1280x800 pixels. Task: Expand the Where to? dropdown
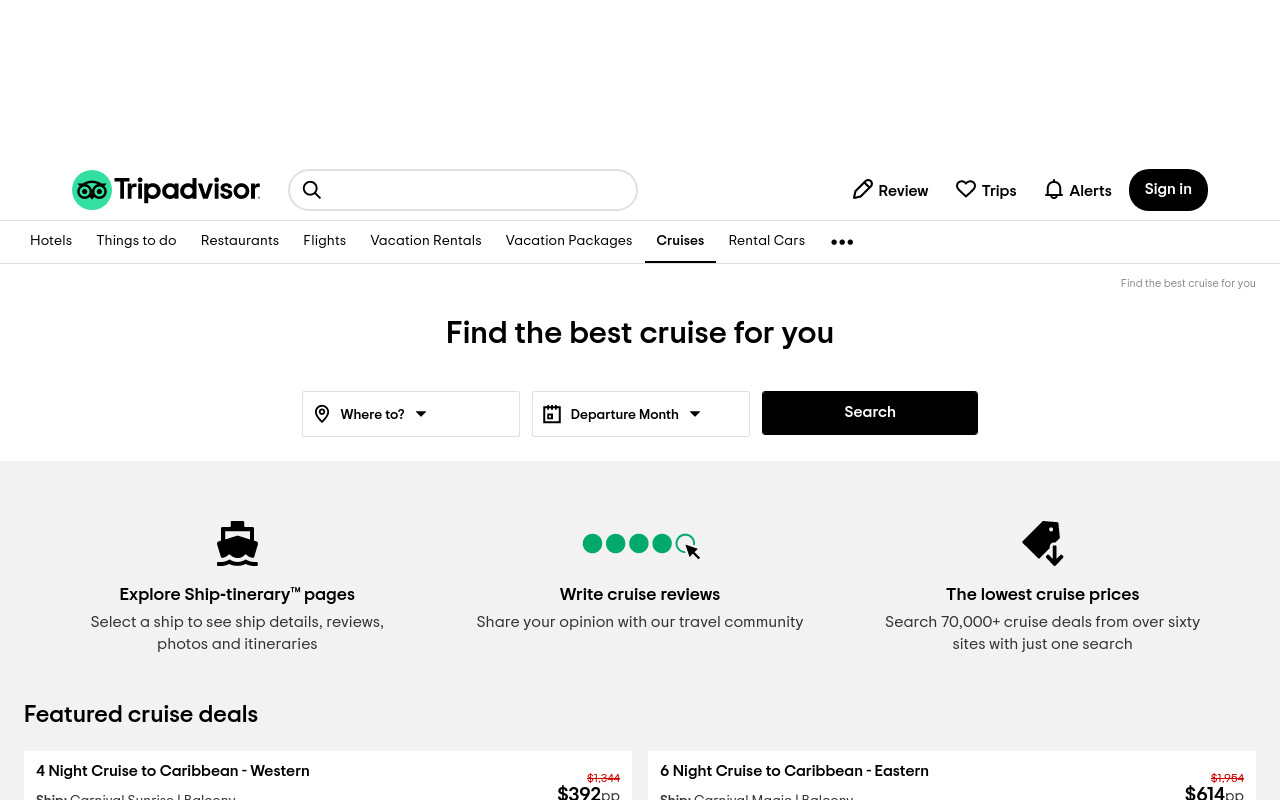411,414
